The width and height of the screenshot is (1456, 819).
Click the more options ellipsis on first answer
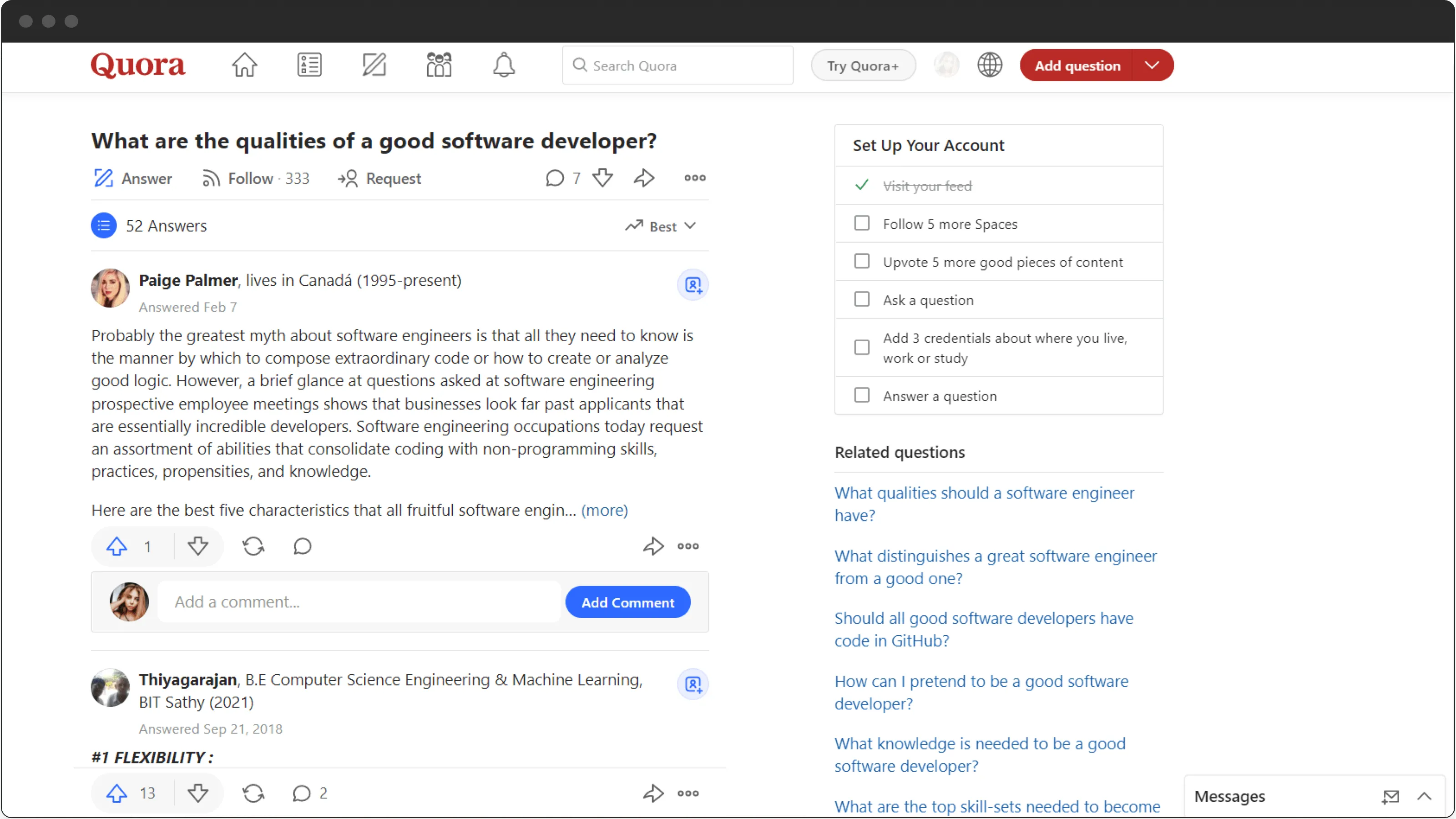688,546
